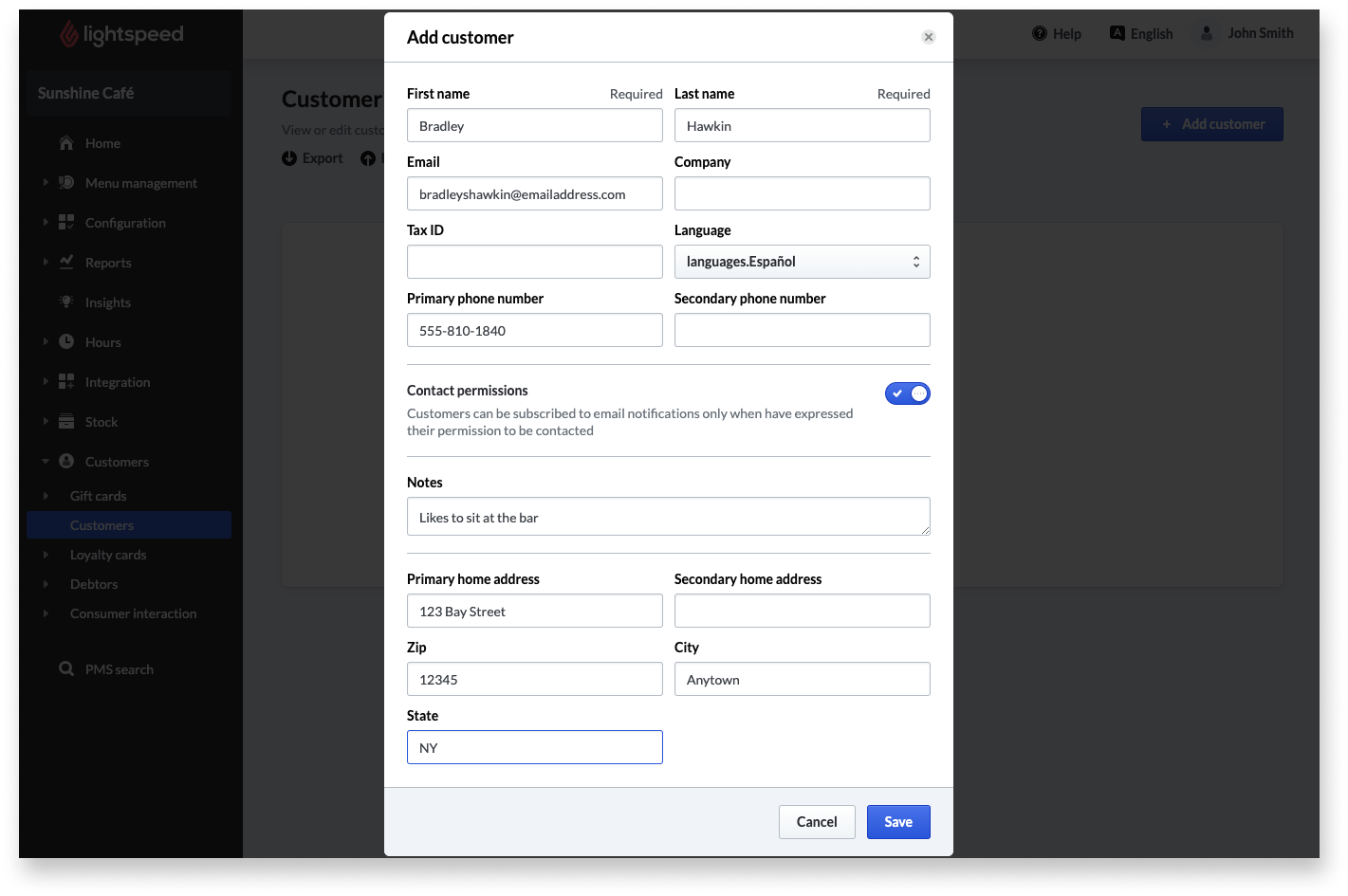Click the Insights lightbulb icon
The height and width of the screenshot is (896, 1348).
point(66,302)
